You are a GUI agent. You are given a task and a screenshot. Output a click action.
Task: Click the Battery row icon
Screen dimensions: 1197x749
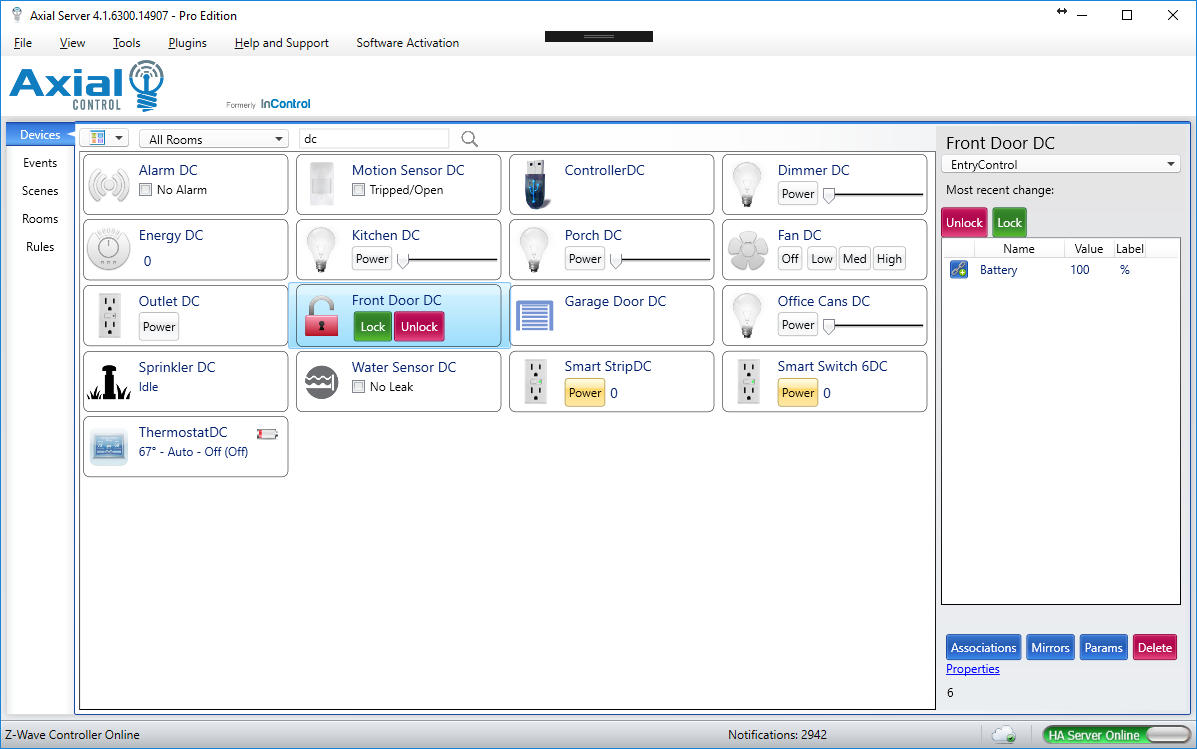(958, 270)
